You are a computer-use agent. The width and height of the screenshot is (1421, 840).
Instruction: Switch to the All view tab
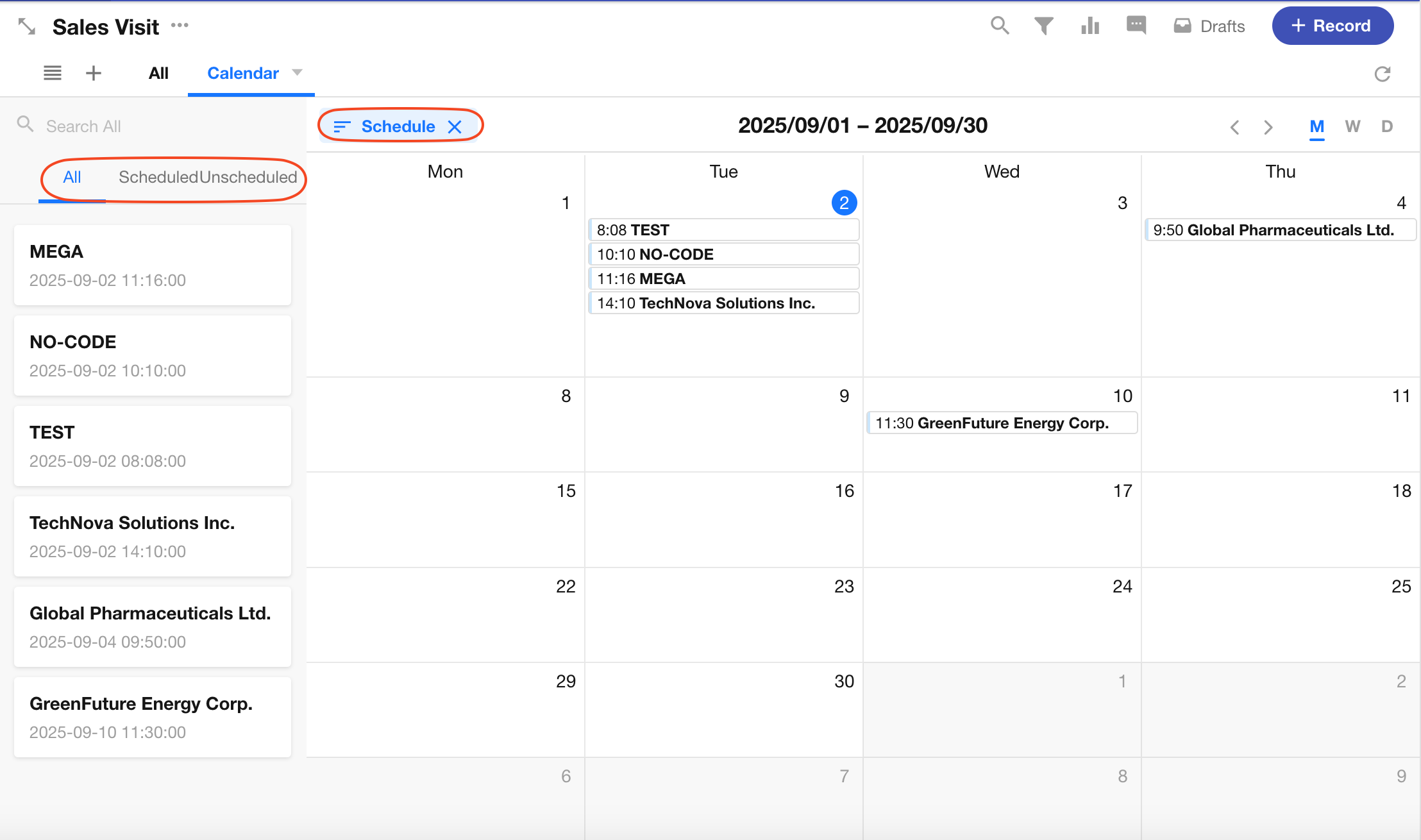(x=158, y=73)
